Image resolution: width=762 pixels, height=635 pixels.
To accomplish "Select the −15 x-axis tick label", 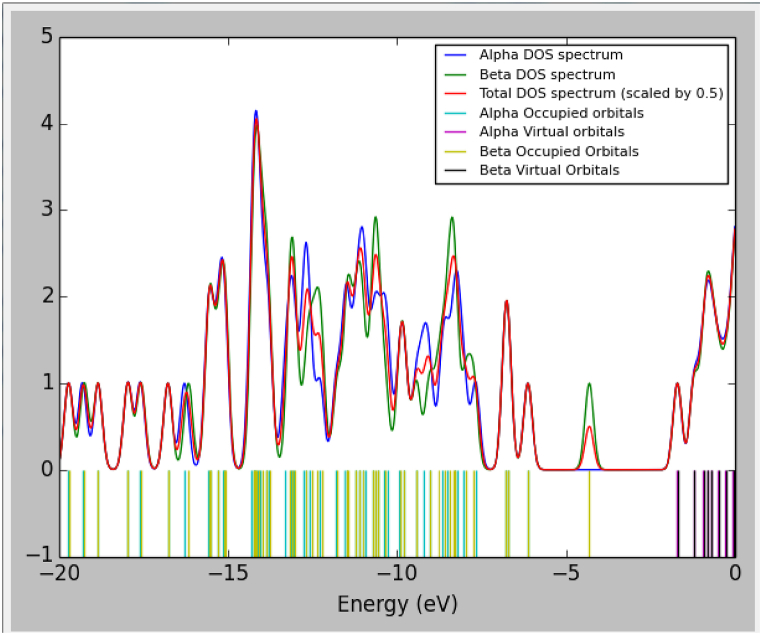I will tap(229, 574).
